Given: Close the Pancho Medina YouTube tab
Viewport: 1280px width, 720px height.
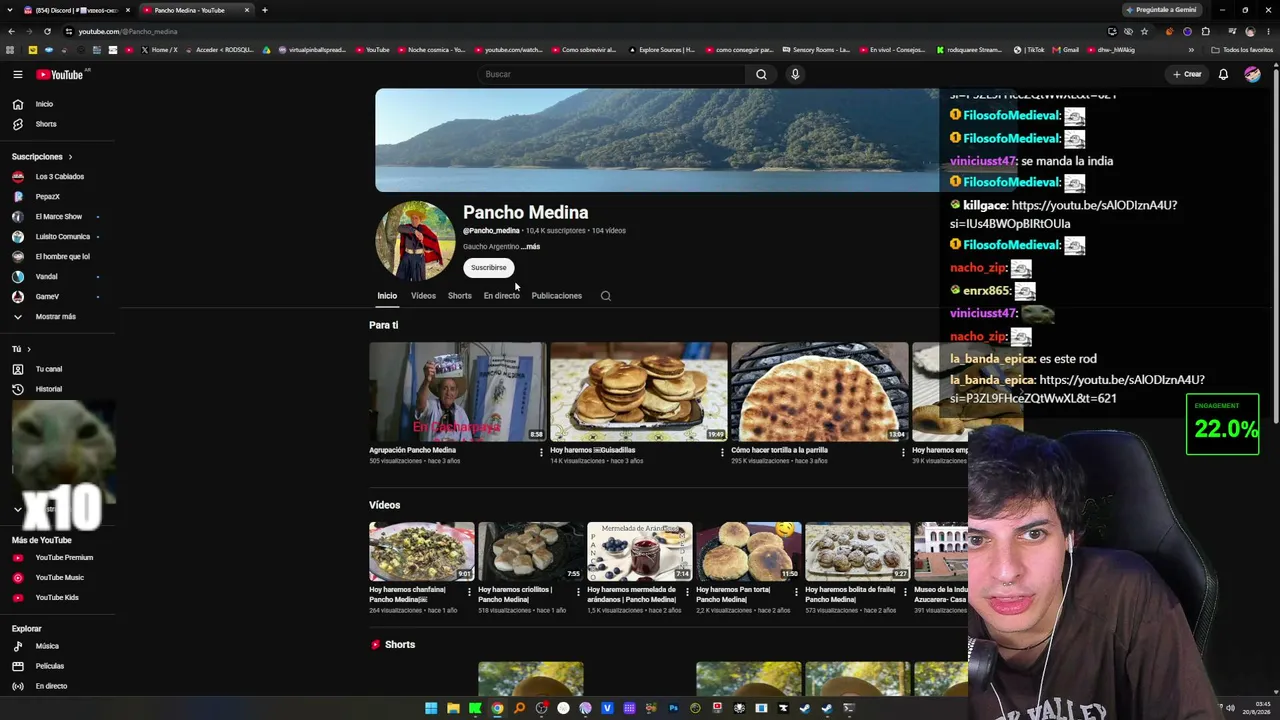Looking at the screenshot, I should click(x=247, y=10).
